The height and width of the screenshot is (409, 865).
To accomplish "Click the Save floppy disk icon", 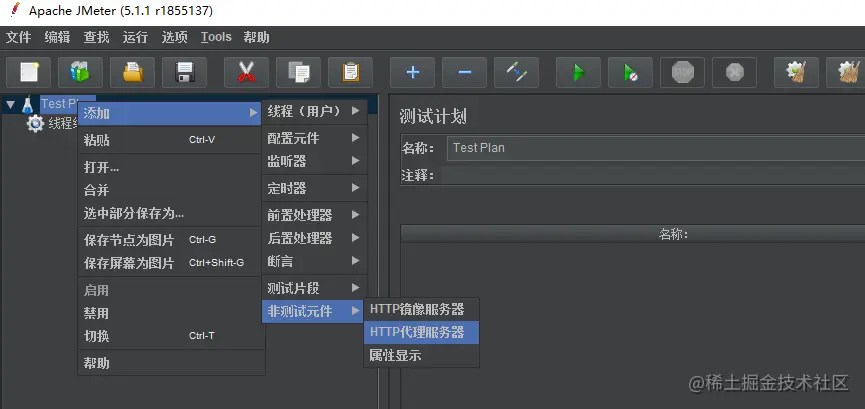I will tap(184, 72).
